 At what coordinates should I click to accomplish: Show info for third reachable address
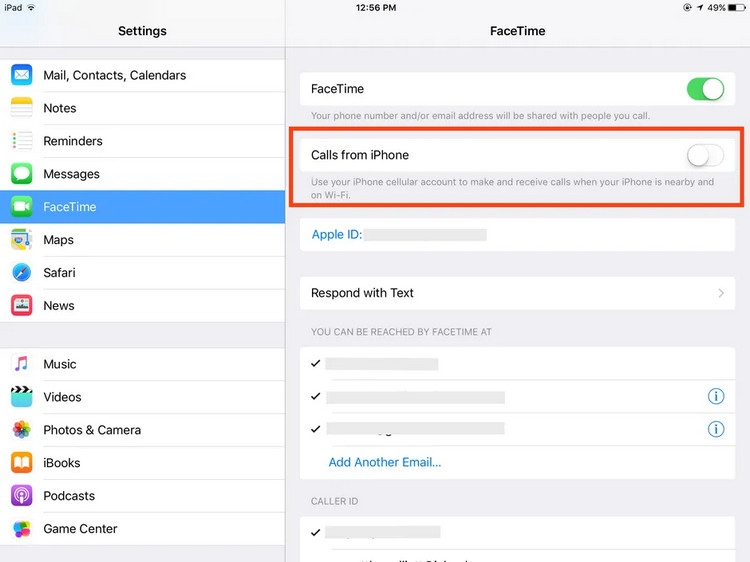click(716, 429)
